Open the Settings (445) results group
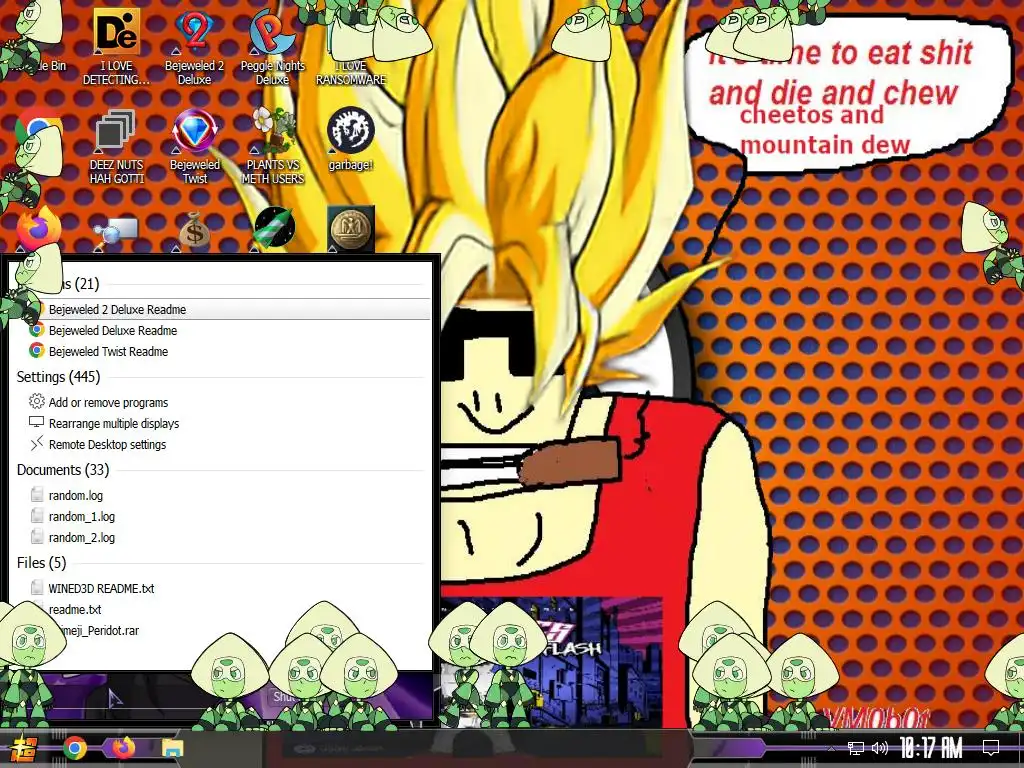Screen dimensions: 1024x768 coord(58,377)
